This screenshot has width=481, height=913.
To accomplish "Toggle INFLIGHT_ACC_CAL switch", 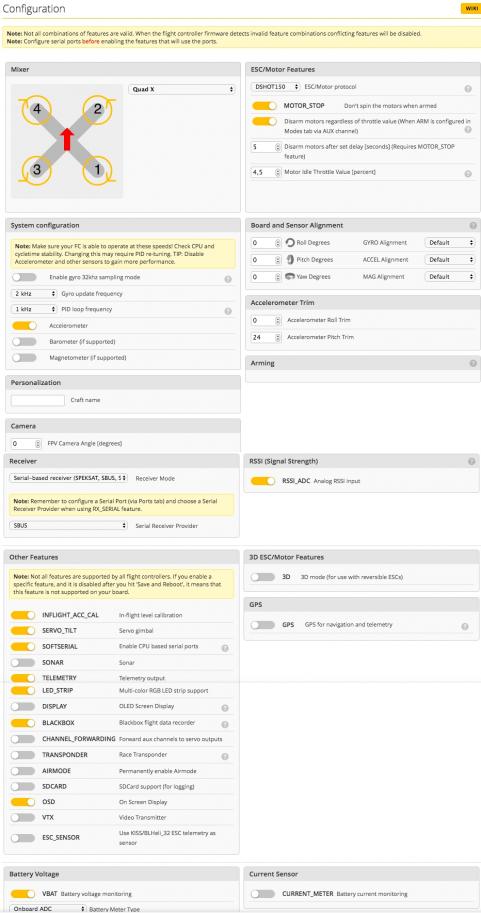I will (23, 615).
